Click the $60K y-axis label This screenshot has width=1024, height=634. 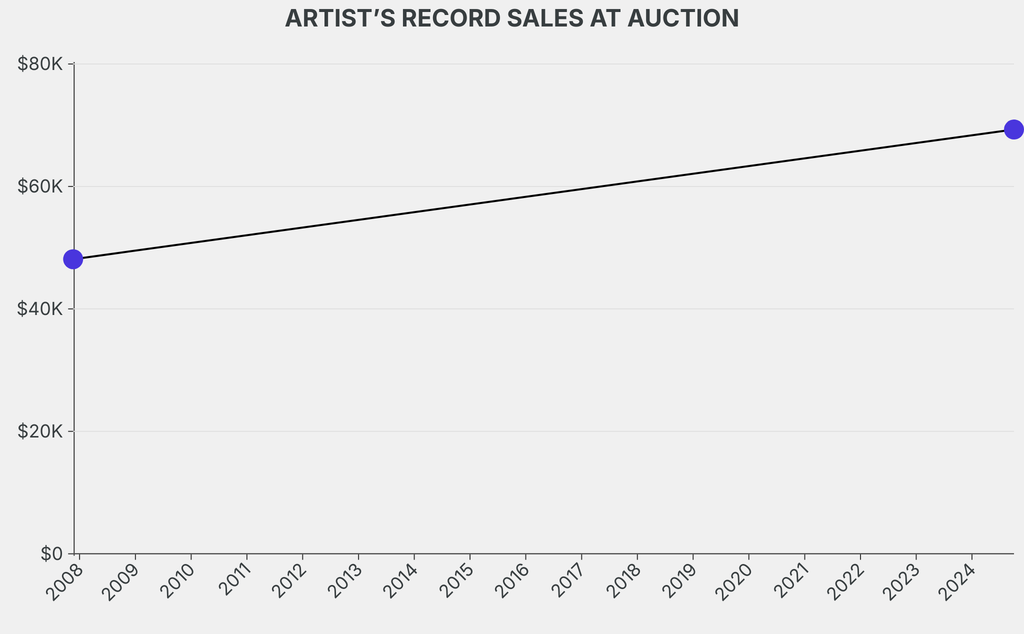tap(41, 187)
